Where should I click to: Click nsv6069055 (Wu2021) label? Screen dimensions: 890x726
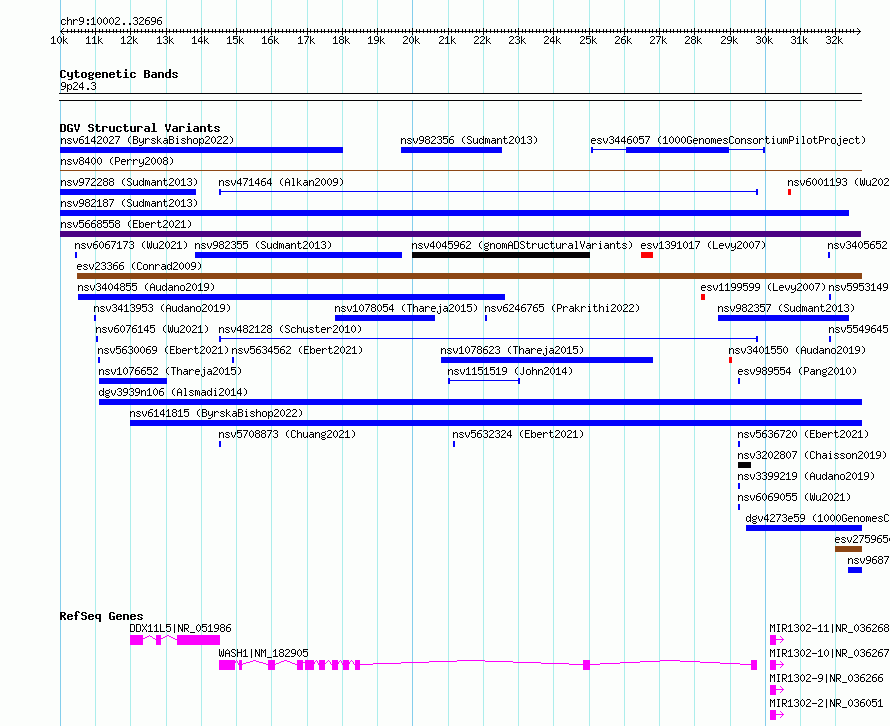click(794, 497)
